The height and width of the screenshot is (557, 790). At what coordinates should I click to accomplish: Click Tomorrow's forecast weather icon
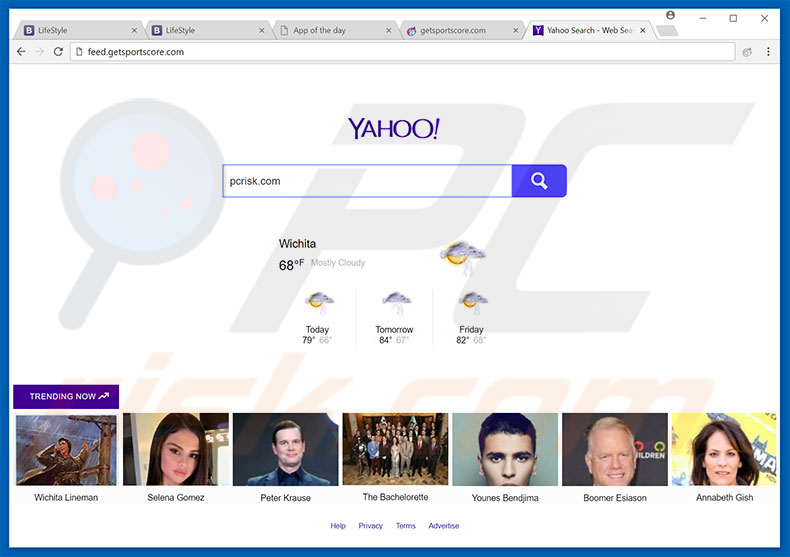[397, 302]
